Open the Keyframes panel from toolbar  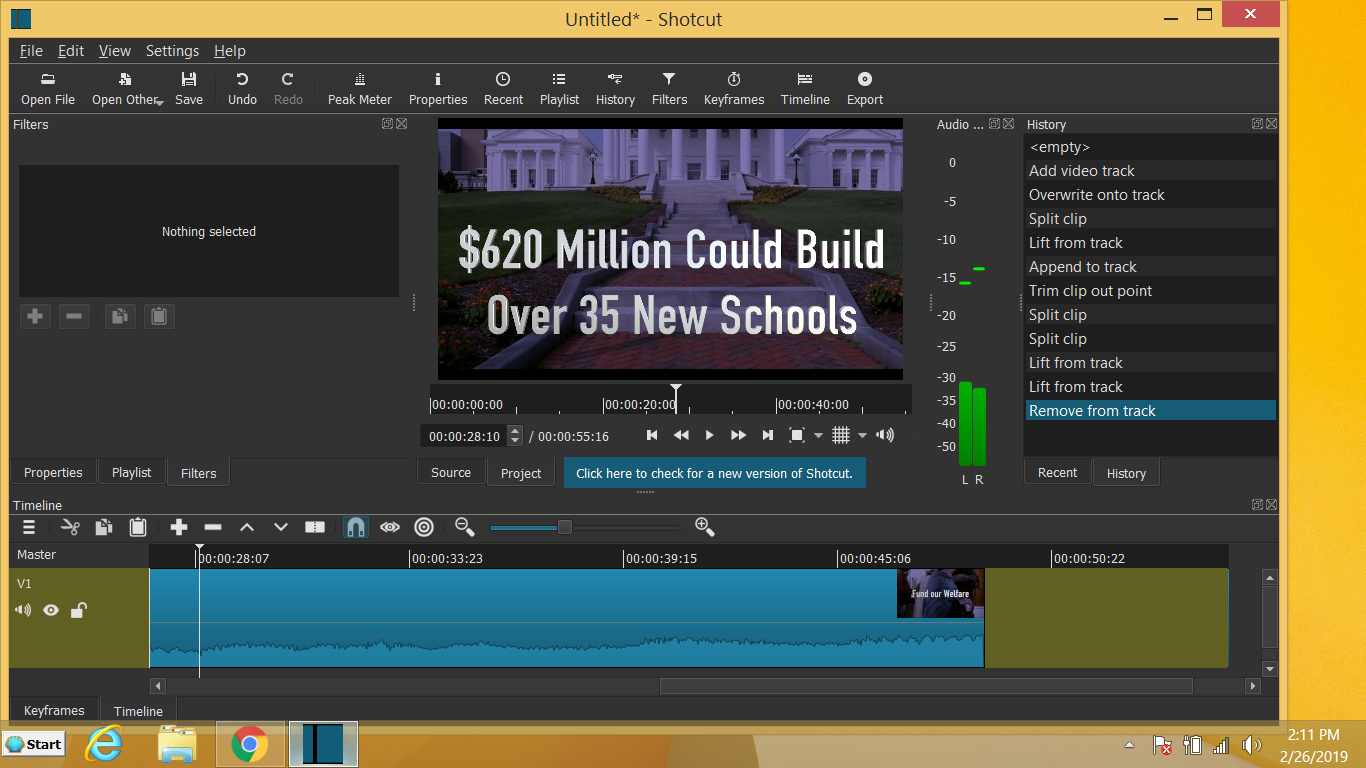(x=734, y=88)
